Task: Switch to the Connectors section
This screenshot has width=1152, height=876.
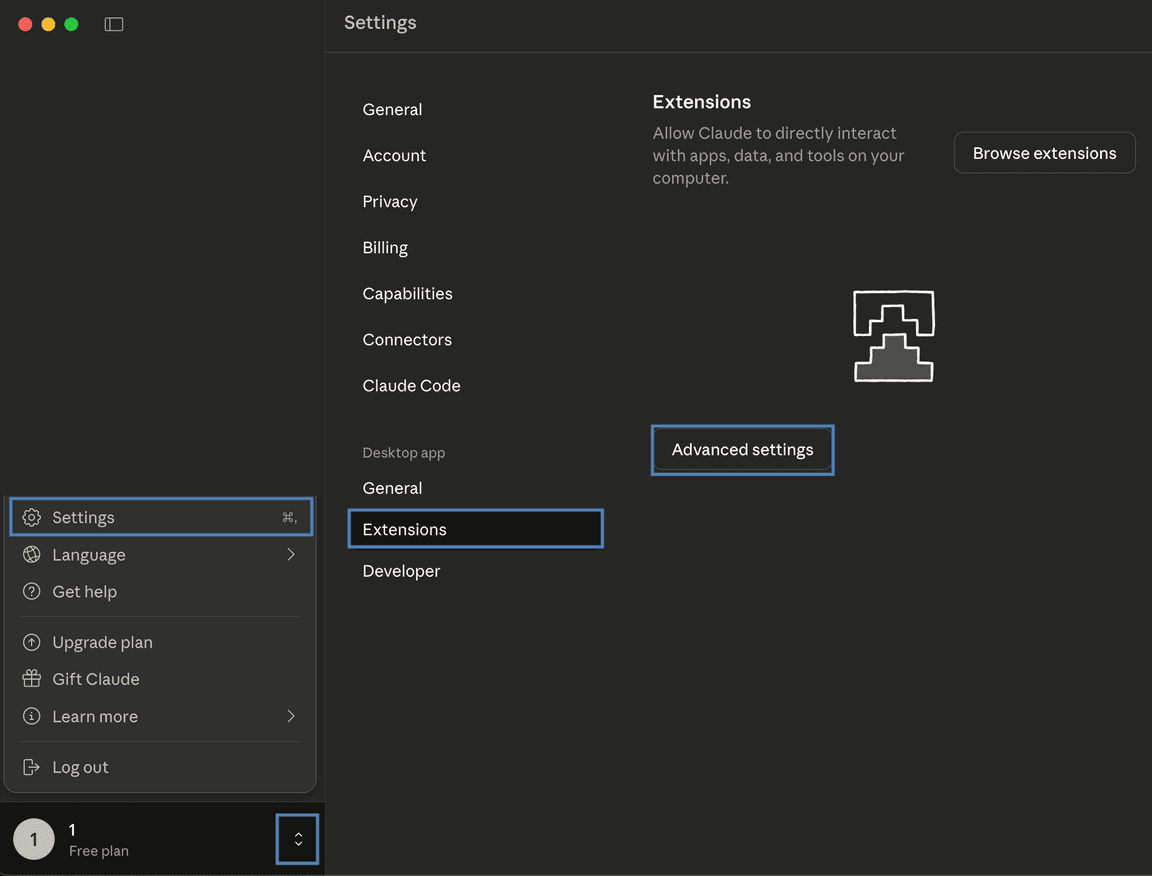Action: click(x=407, y=340)
